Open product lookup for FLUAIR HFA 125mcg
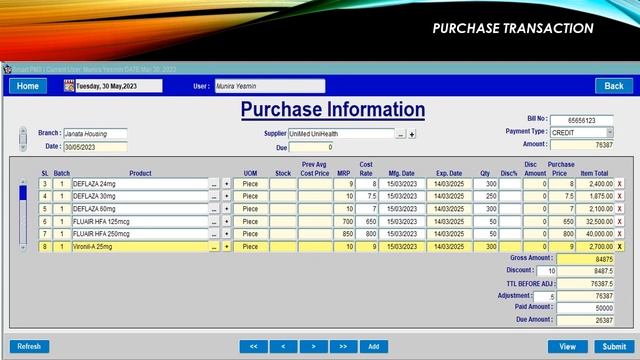The height and width of the screenshot is (360, 640). 214,222
